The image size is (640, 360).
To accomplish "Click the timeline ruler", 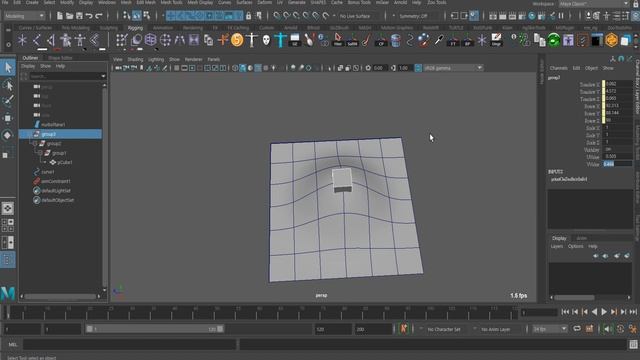I will pyautogui.click(x=261, y=312).
